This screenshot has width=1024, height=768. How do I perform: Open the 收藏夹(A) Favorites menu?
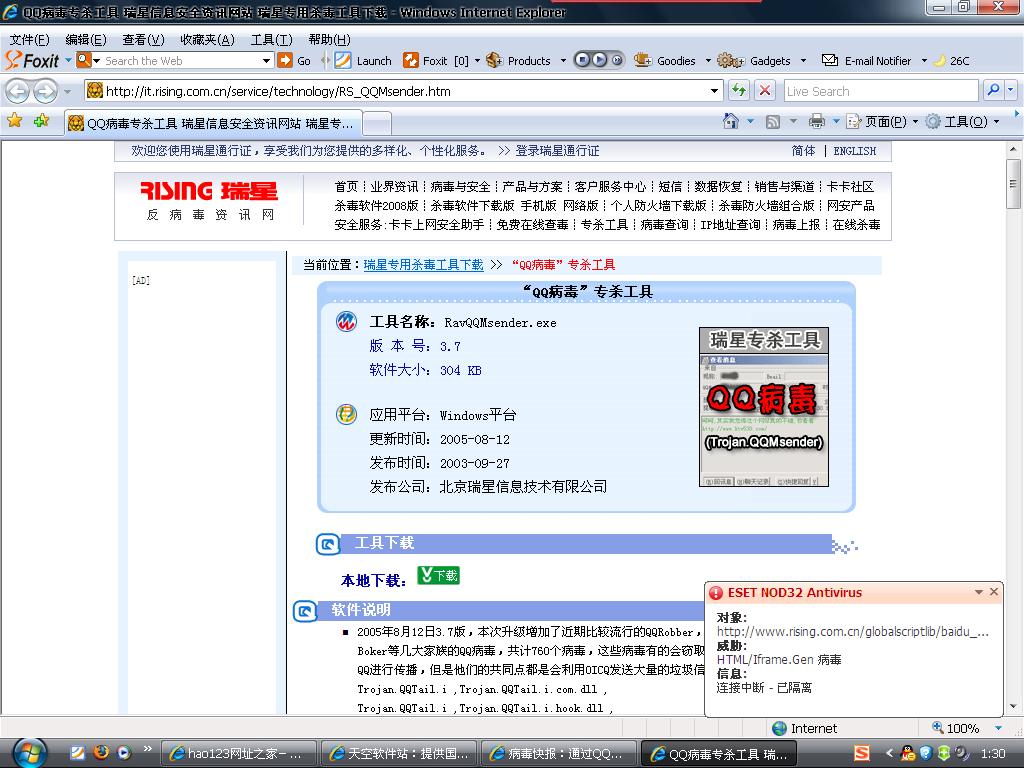[x=207, y=40]
